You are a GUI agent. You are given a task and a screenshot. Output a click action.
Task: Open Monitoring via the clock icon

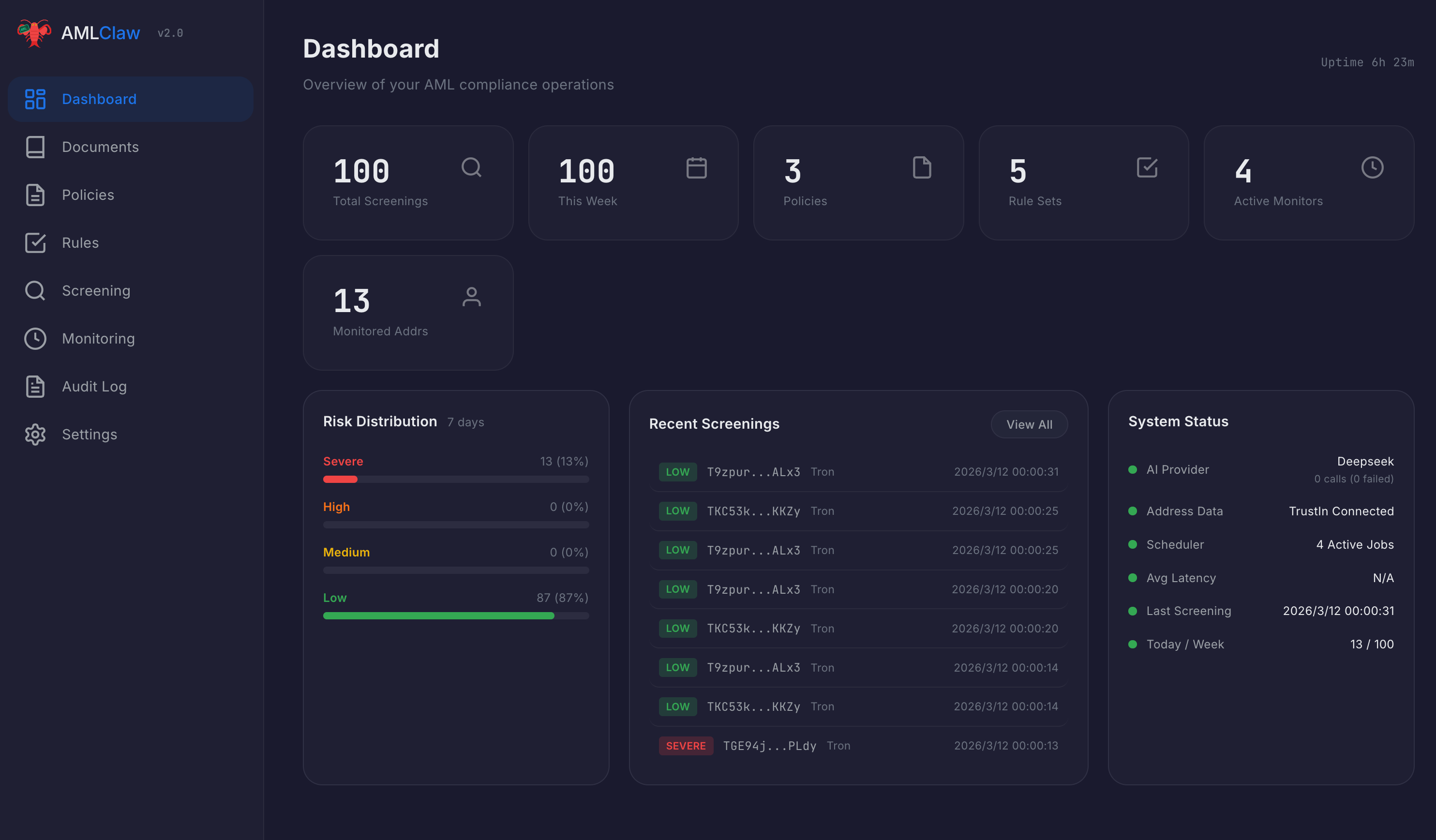click(x=35, y=339)
